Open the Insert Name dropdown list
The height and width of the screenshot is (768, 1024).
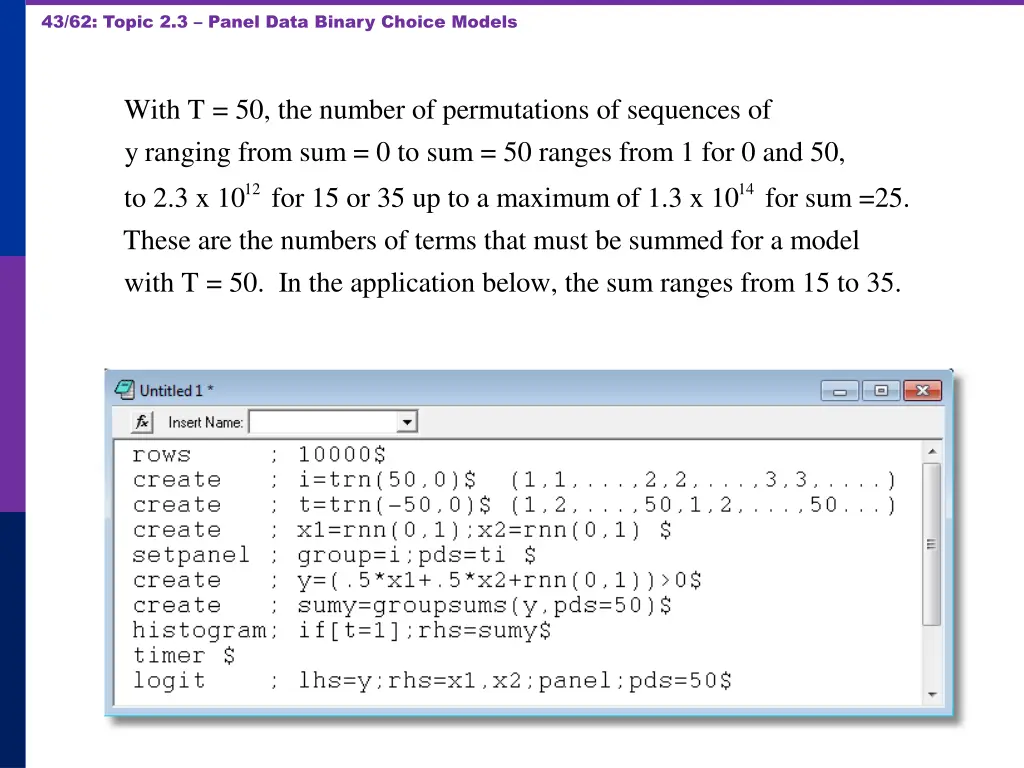(407, 422)
